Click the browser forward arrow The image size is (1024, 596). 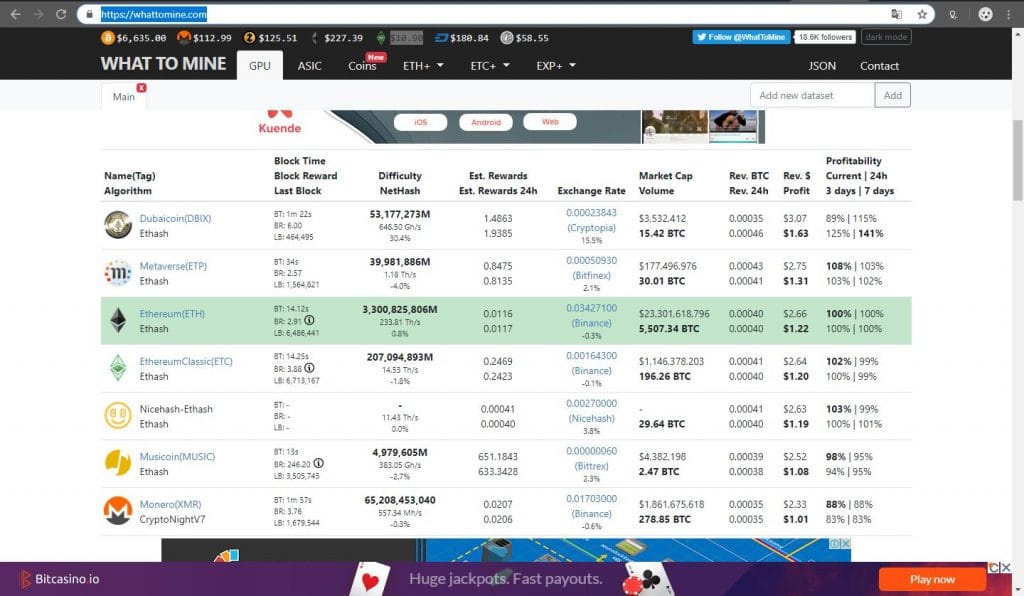pyautogui.click(x=39, y=14)
